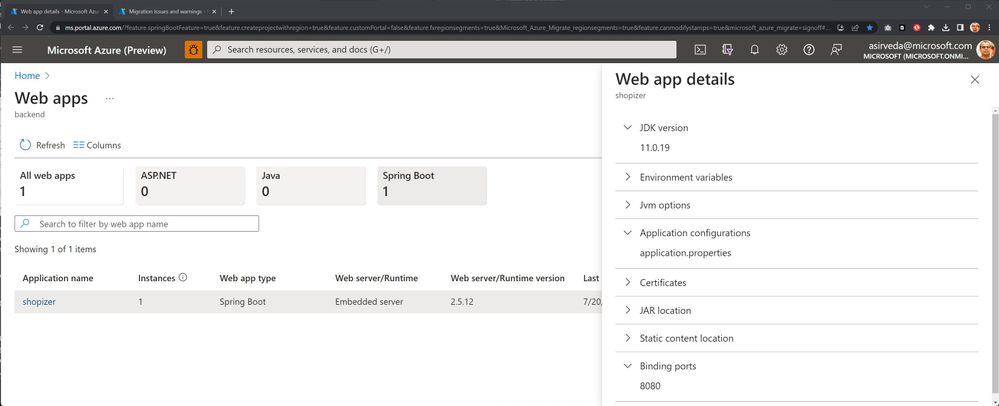999x406 pixels.
Task: Select the All web apps filter card
Action: (69, 185)
